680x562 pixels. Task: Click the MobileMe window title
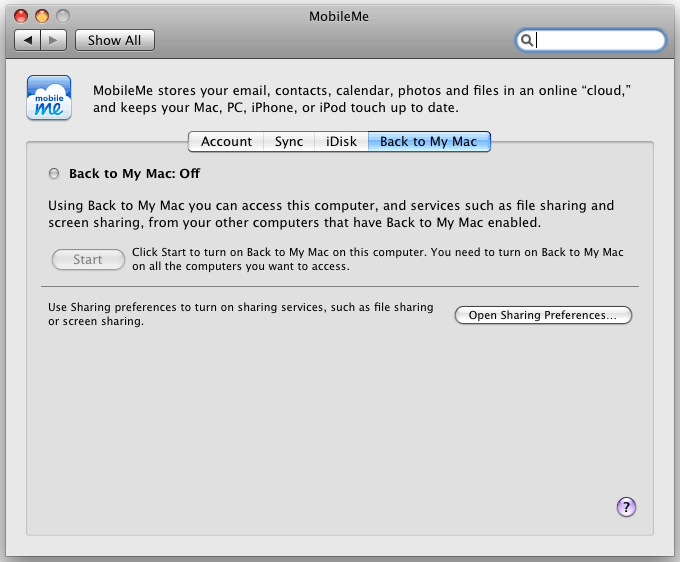click(x=339, y=16)
